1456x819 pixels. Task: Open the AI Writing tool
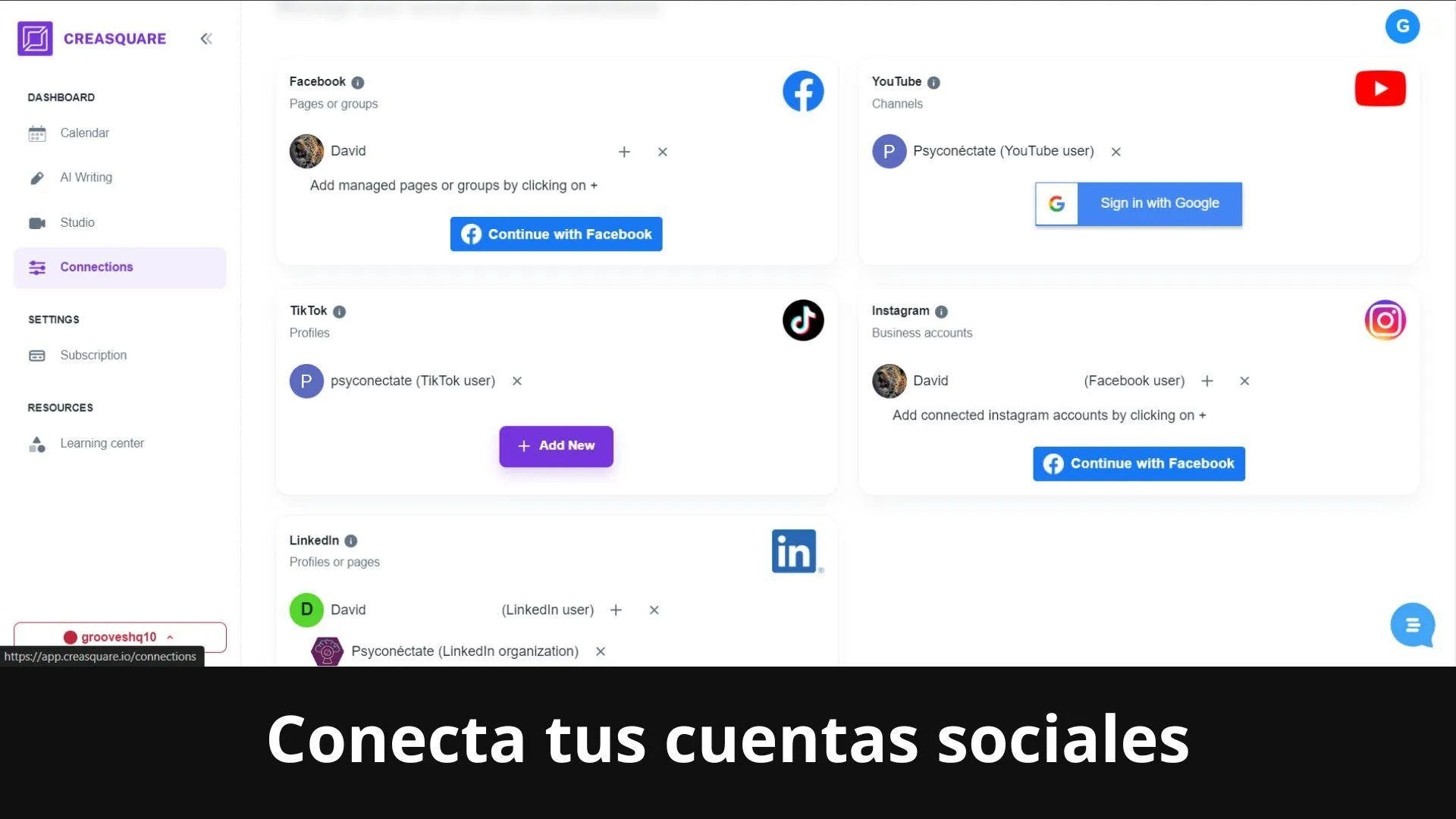(86, 177)
